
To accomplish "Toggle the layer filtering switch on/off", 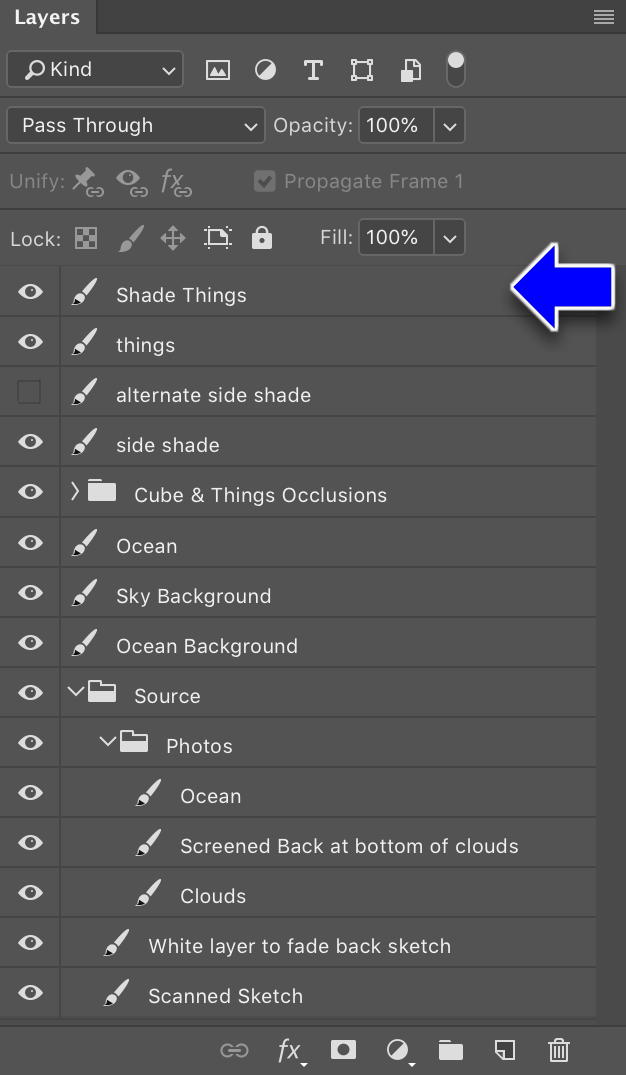I will [x=455, y=70].
